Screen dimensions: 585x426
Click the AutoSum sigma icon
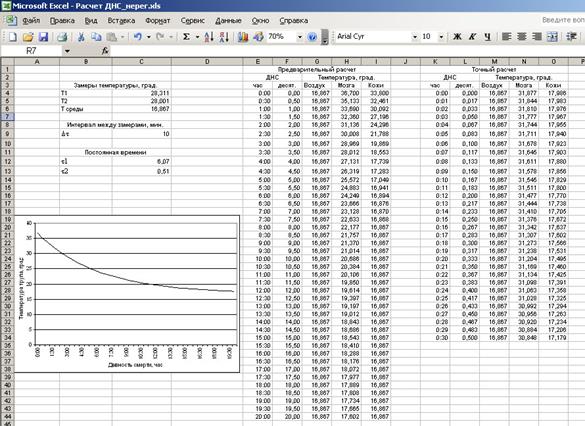coord(186,37)
